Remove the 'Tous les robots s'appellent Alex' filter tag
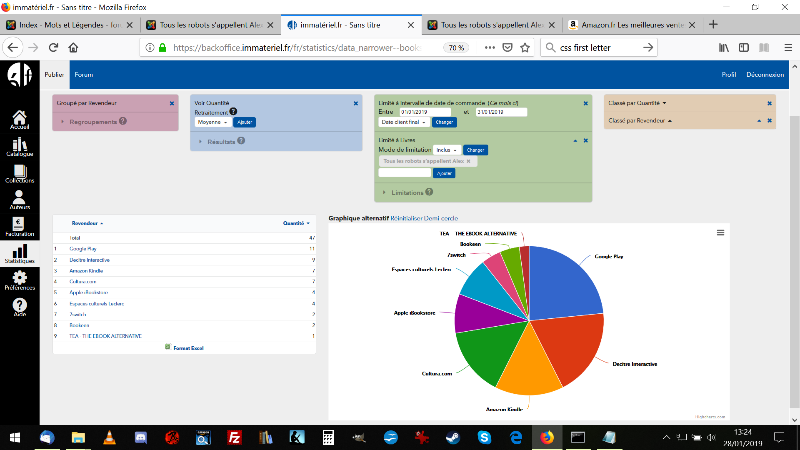The height and width of the screenshot is (450, 800). pyautogui.click(x=468, y=160)
